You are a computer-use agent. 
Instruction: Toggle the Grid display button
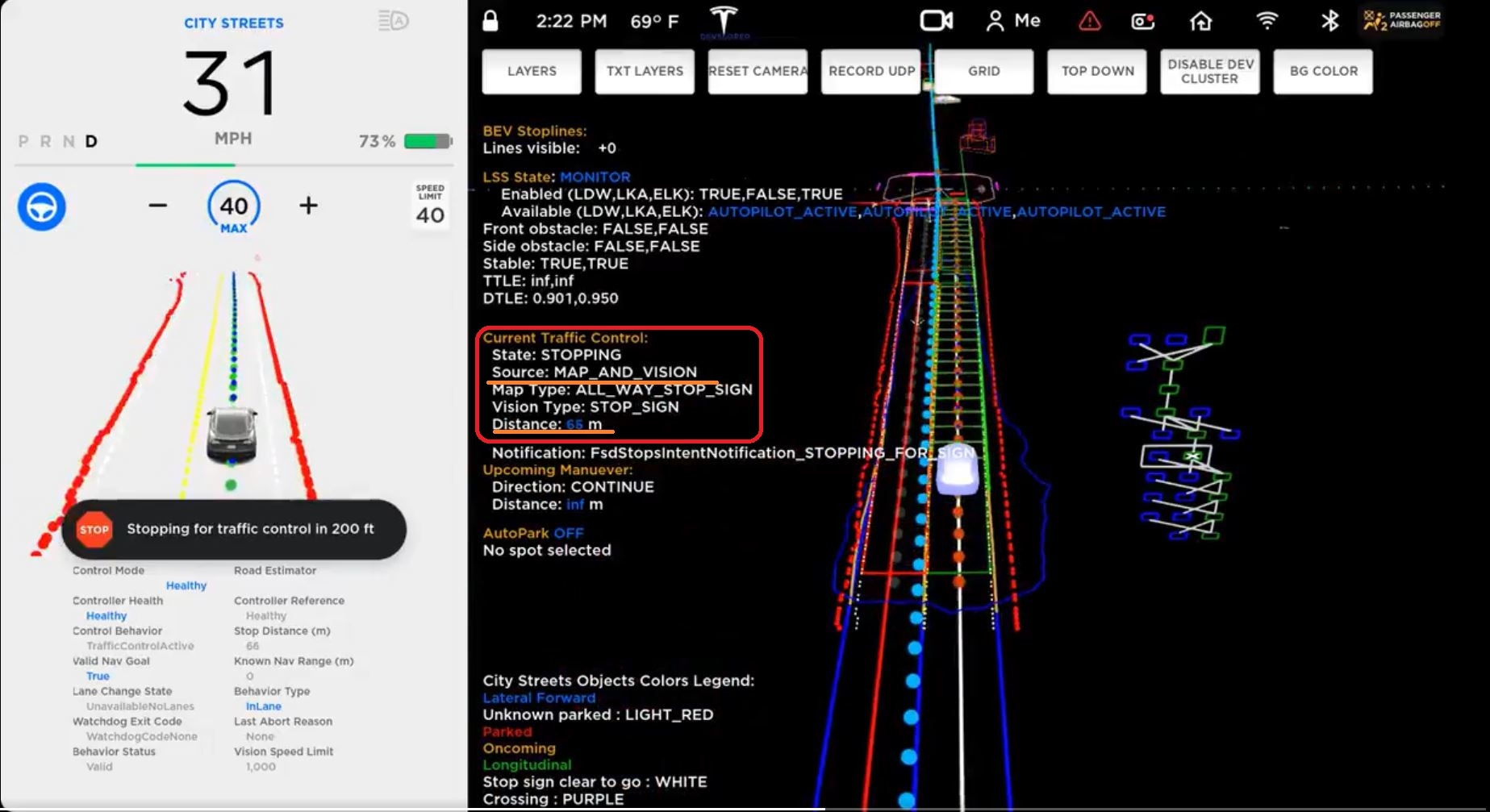coord(983,71)
